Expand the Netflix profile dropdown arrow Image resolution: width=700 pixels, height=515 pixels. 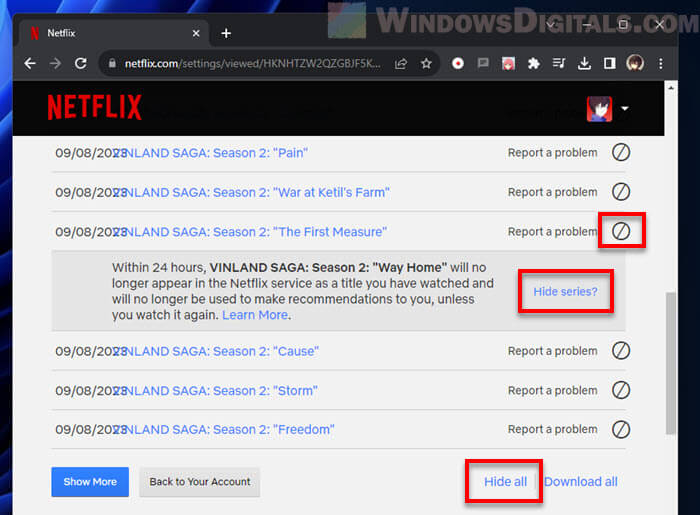coord(625,108)
